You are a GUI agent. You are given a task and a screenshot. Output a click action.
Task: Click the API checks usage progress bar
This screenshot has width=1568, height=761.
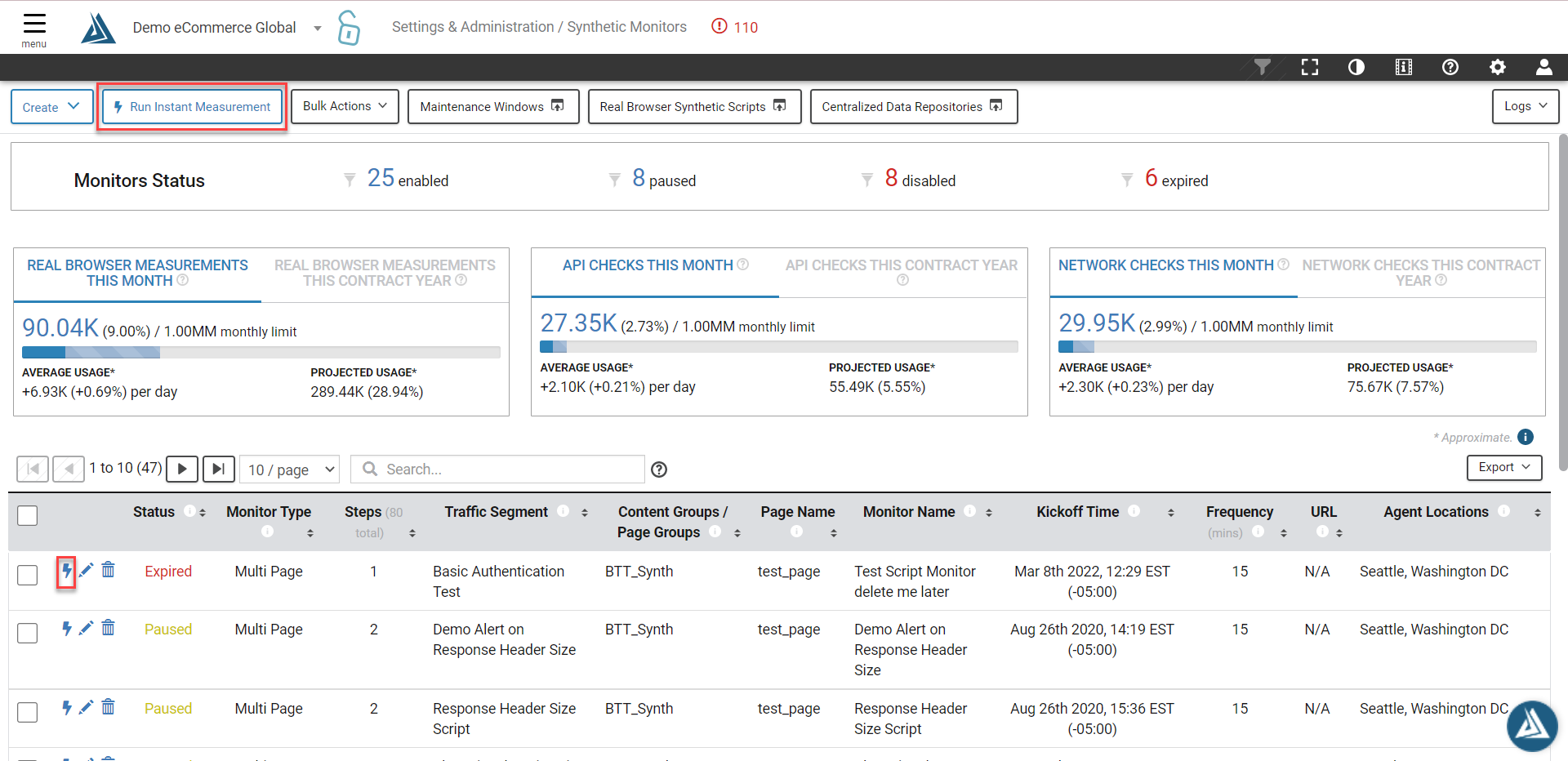click(x=779, y=346)
